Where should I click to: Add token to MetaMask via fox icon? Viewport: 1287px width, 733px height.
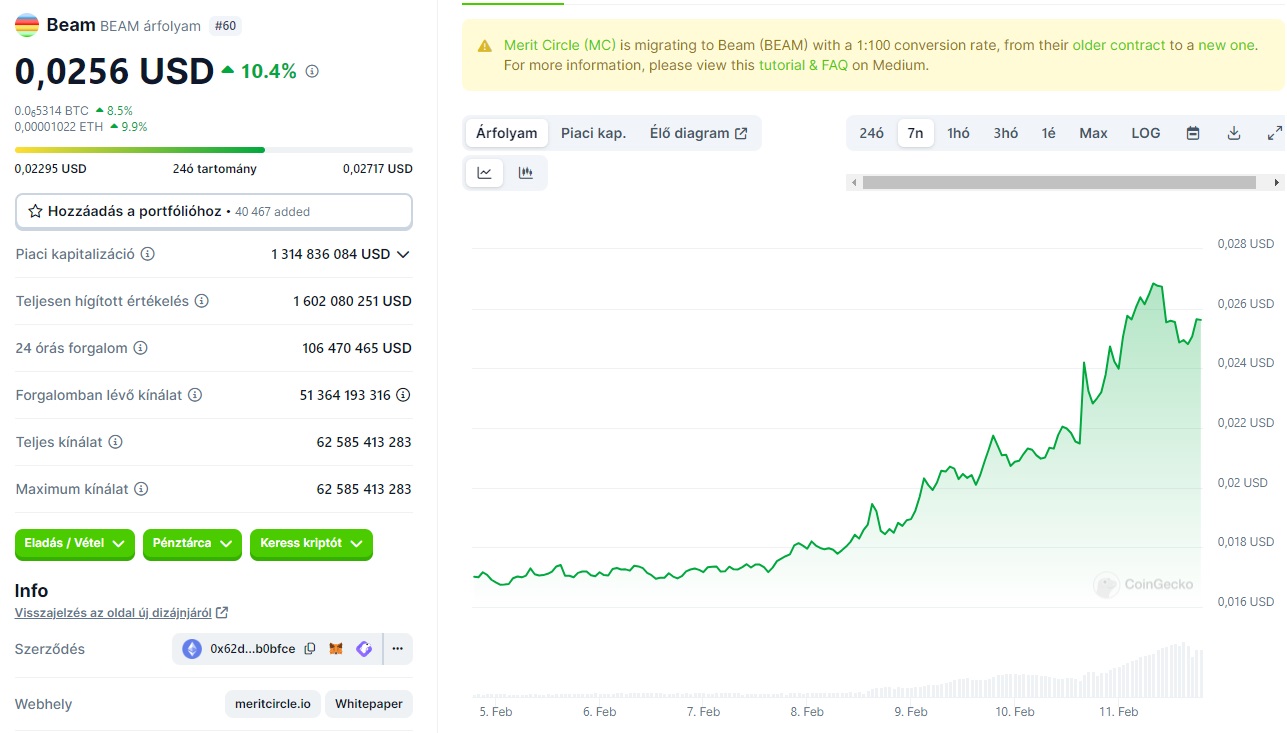pyautogui.click(x=337, y=649)
